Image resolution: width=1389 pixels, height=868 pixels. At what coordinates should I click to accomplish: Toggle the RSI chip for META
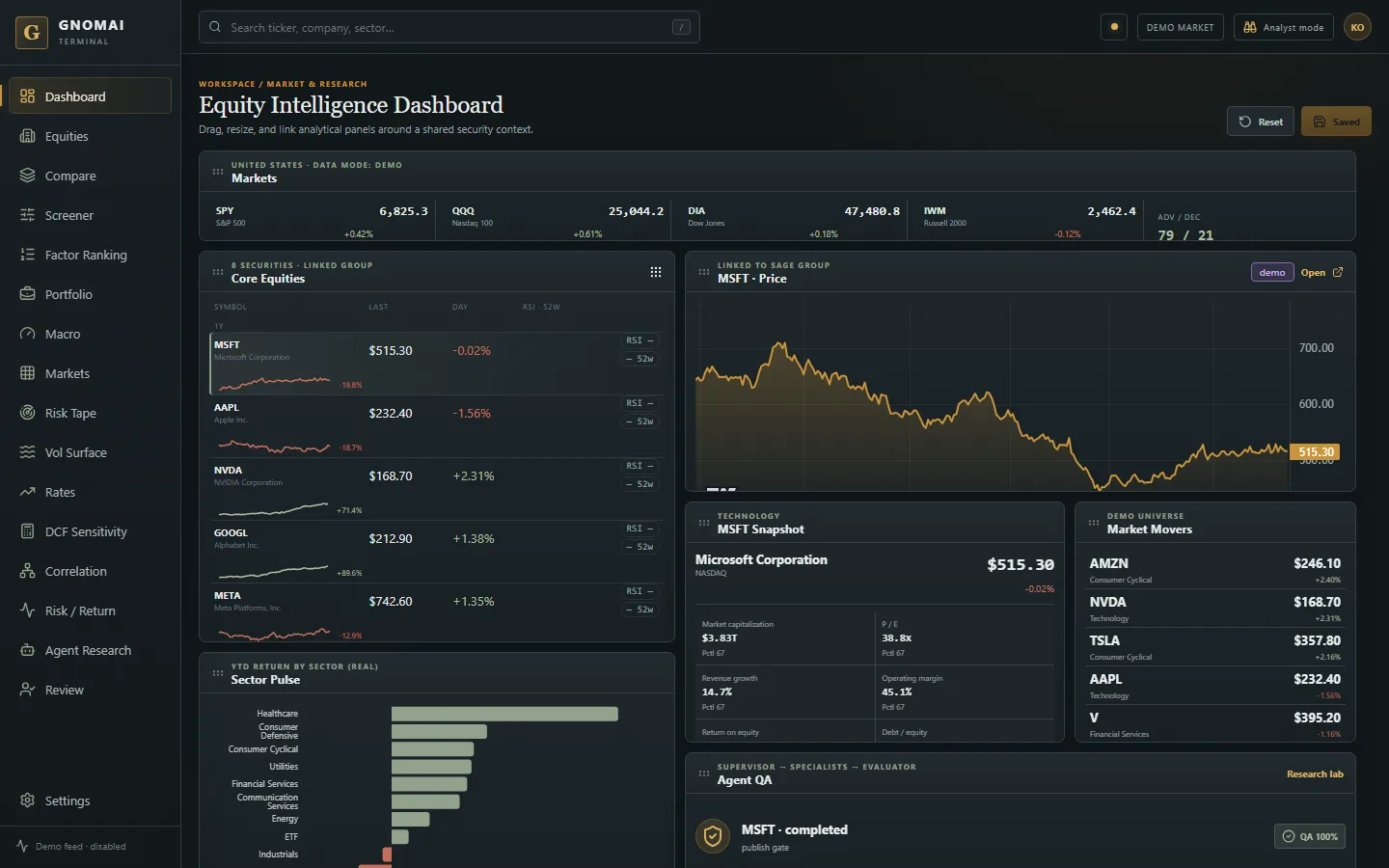tap(640, 591)
